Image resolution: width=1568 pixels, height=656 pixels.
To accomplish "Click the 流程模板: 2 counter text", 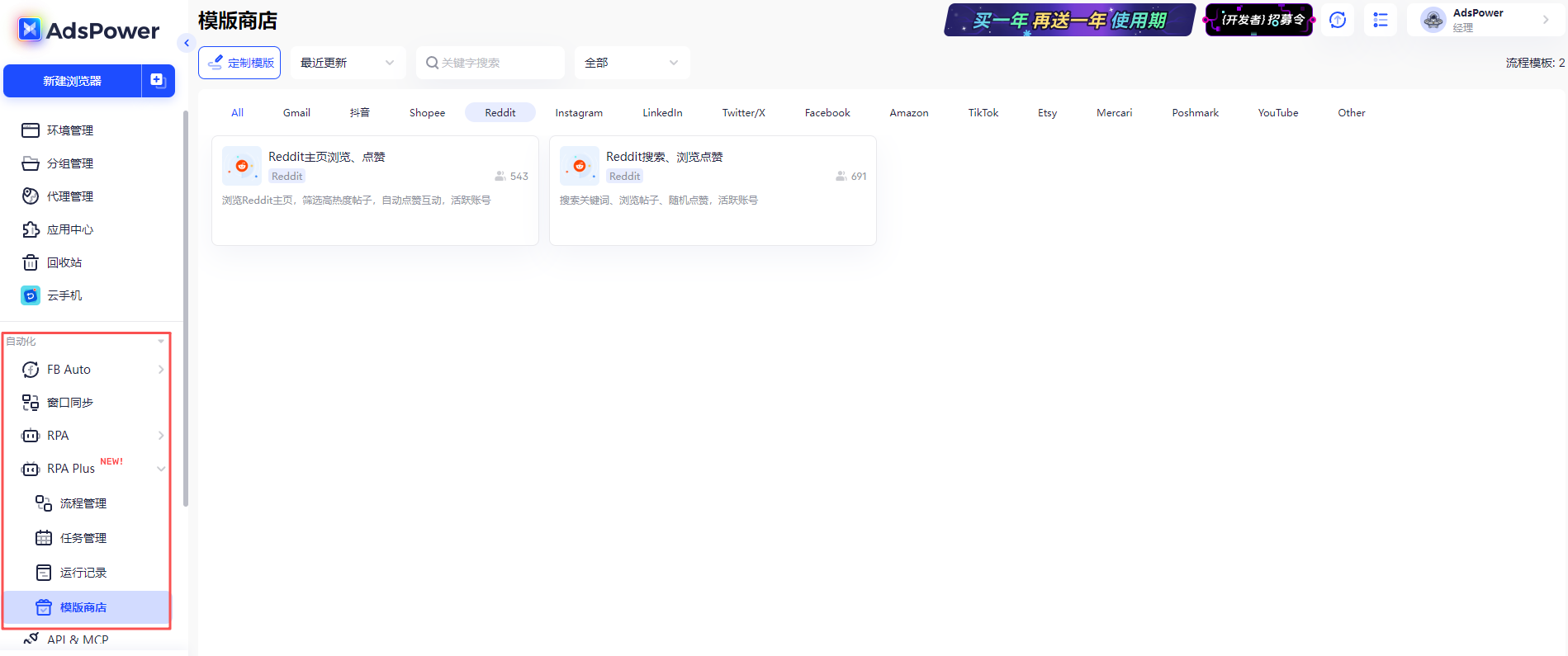I will (x=1535, y=63).
